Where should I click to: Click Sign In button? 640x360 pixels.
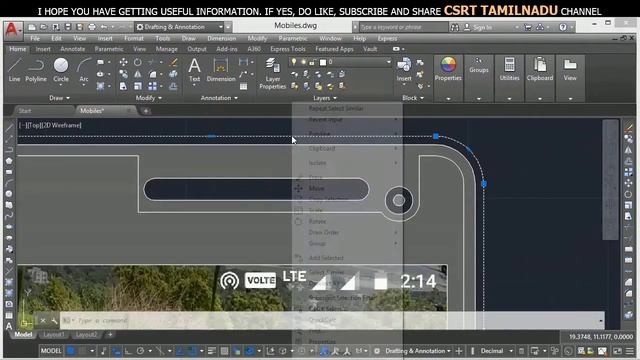(479, 27)
